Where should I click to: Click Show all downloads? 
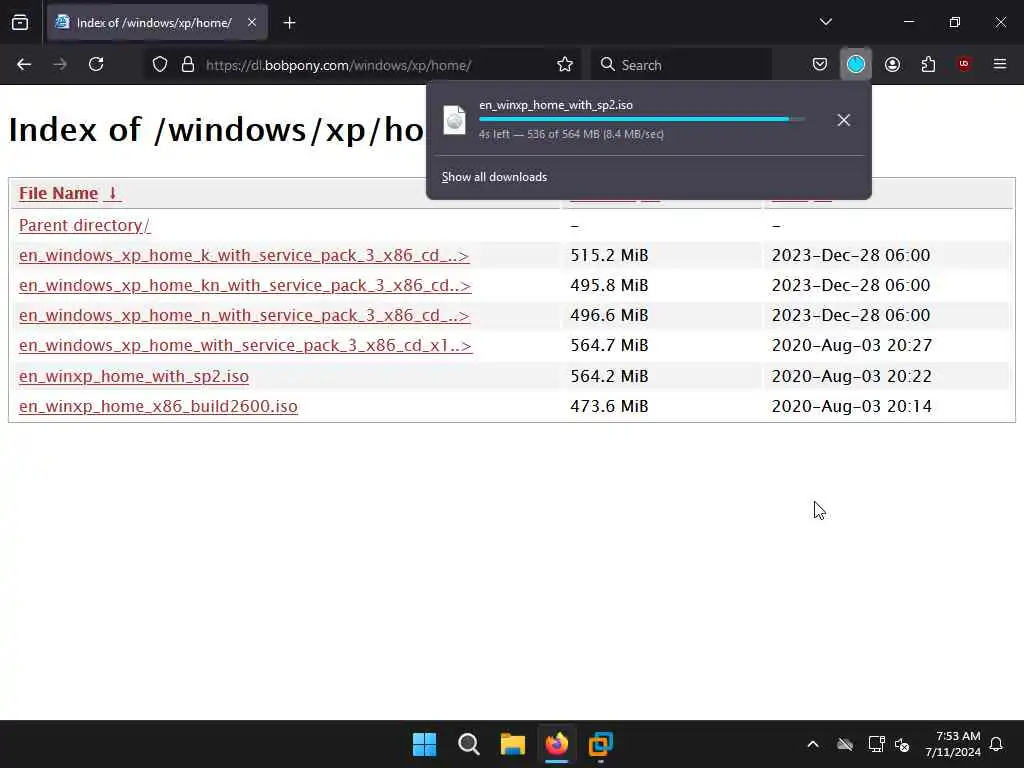tap(494, 177)
